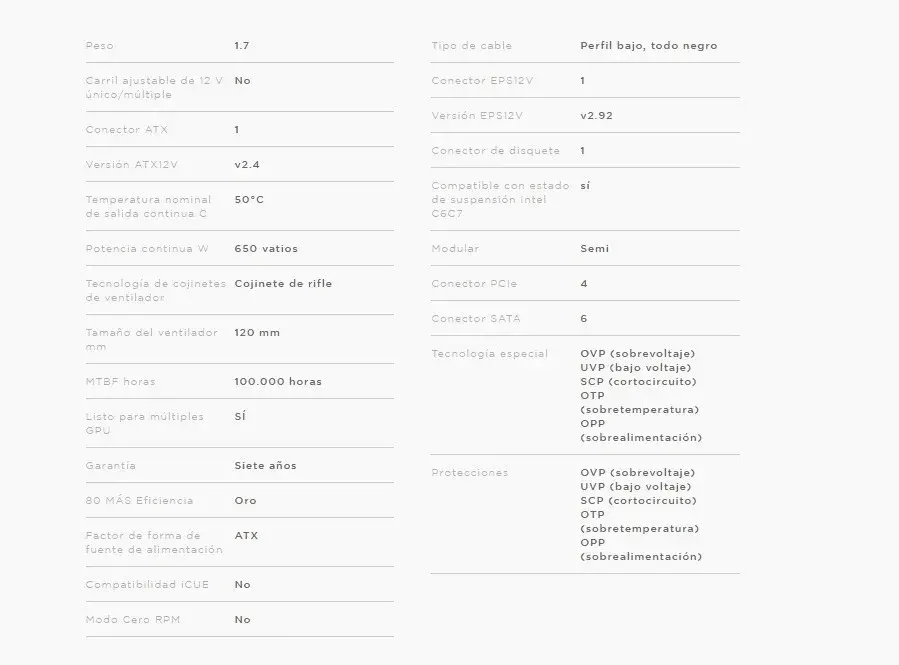The image size is (899, 665).
Task: Click the "Garantía" label
Action: (x=111, y=466)
